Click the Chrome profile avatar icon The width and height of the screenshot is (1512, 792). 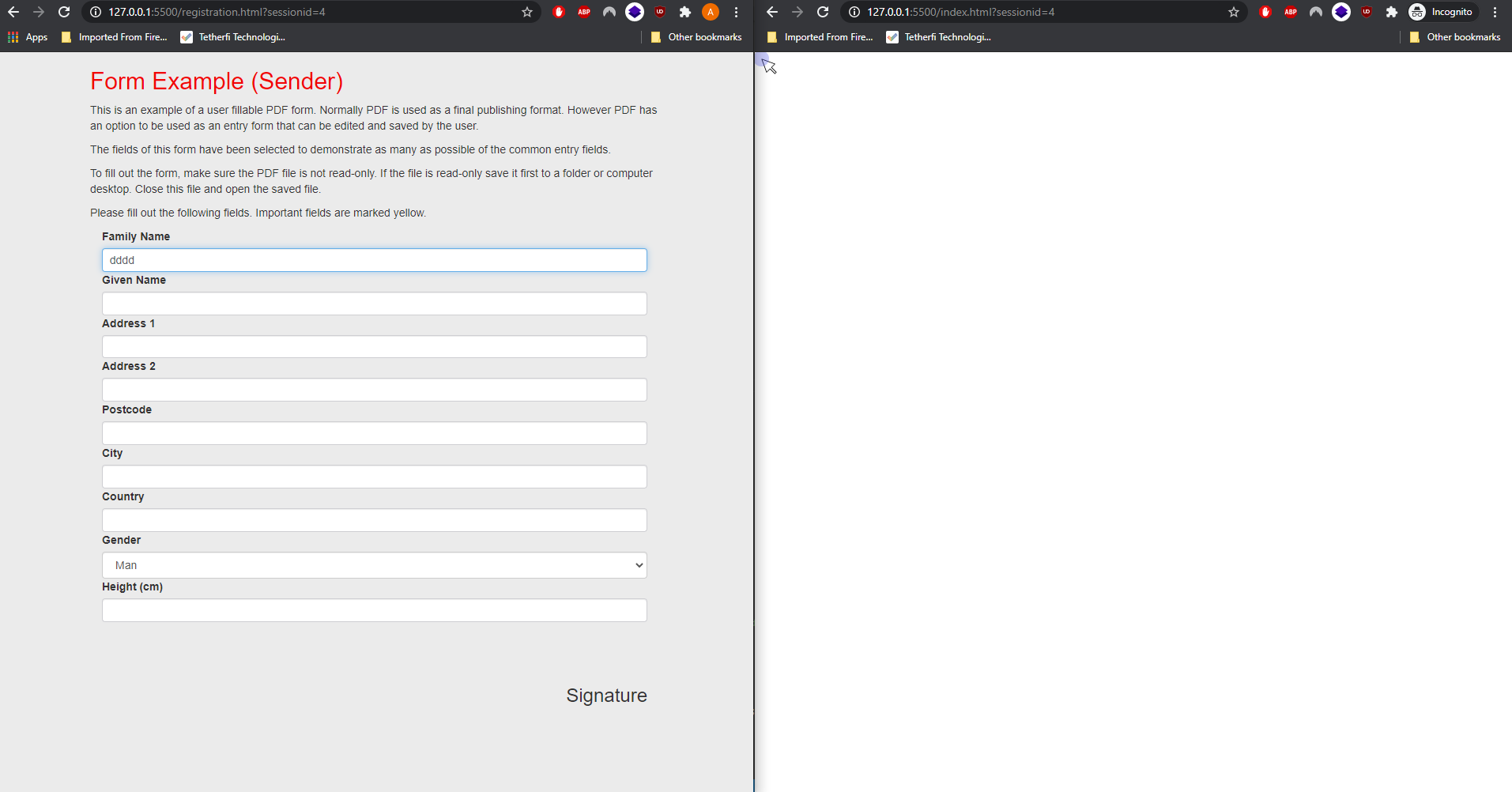click(x=711, y=12)
